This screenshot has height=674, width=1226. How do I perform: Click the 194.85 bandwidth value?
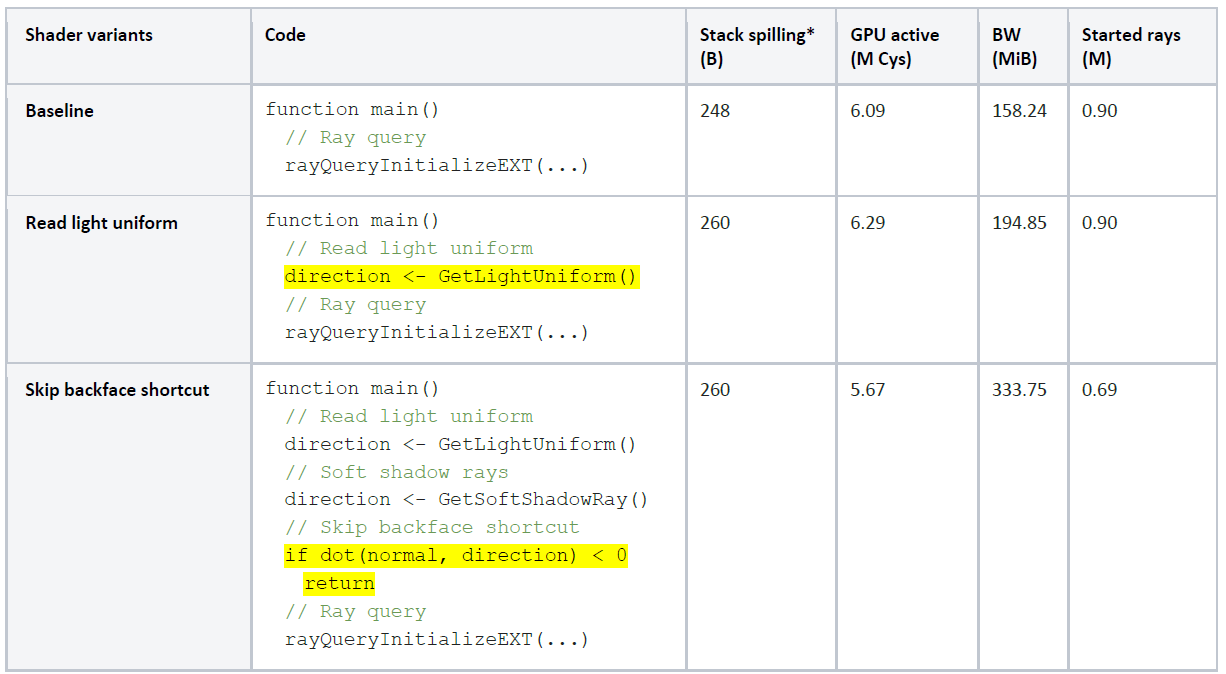point(1019,223)
